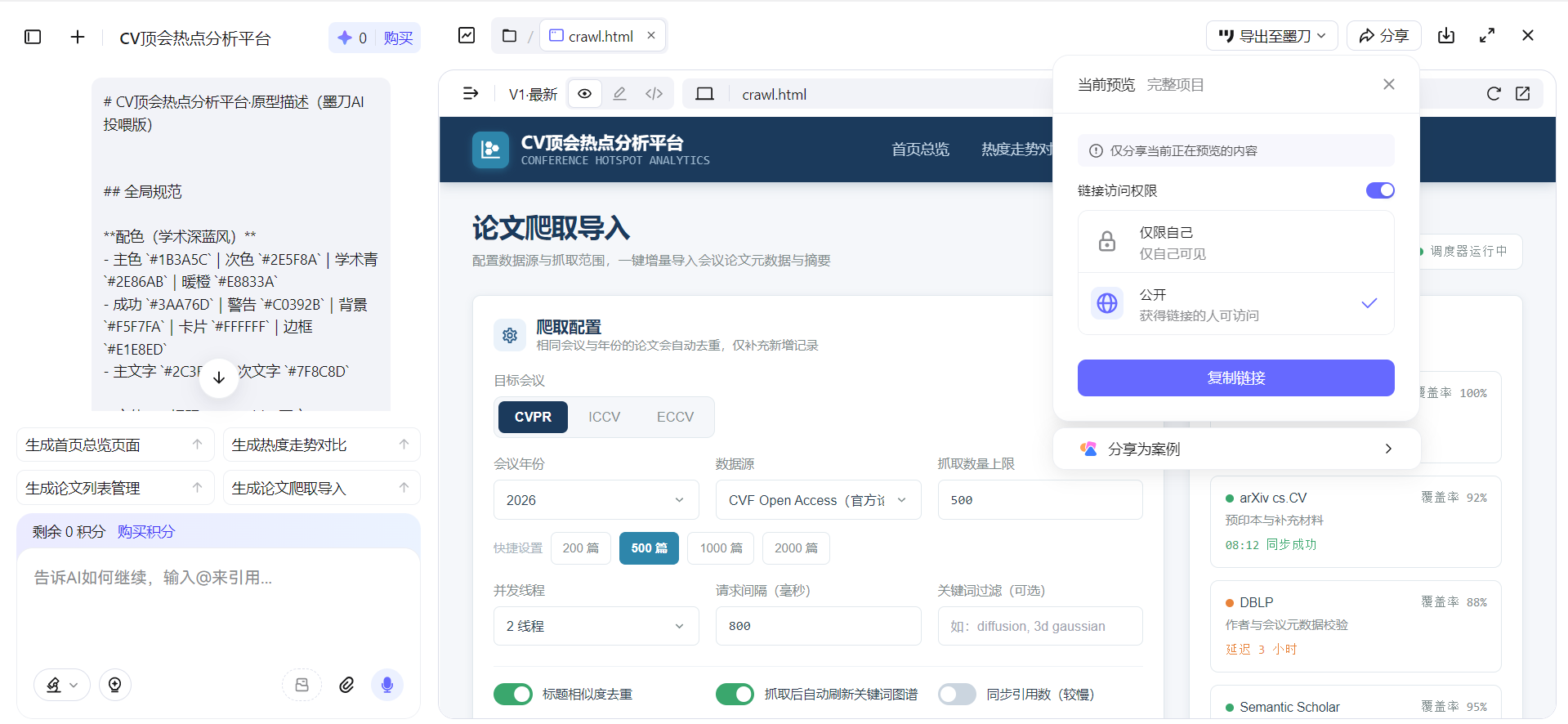Viewport: 1568px width, 724px height.
Task: Toggle 标题相似度去重 switch
Action: coord(513,694)
